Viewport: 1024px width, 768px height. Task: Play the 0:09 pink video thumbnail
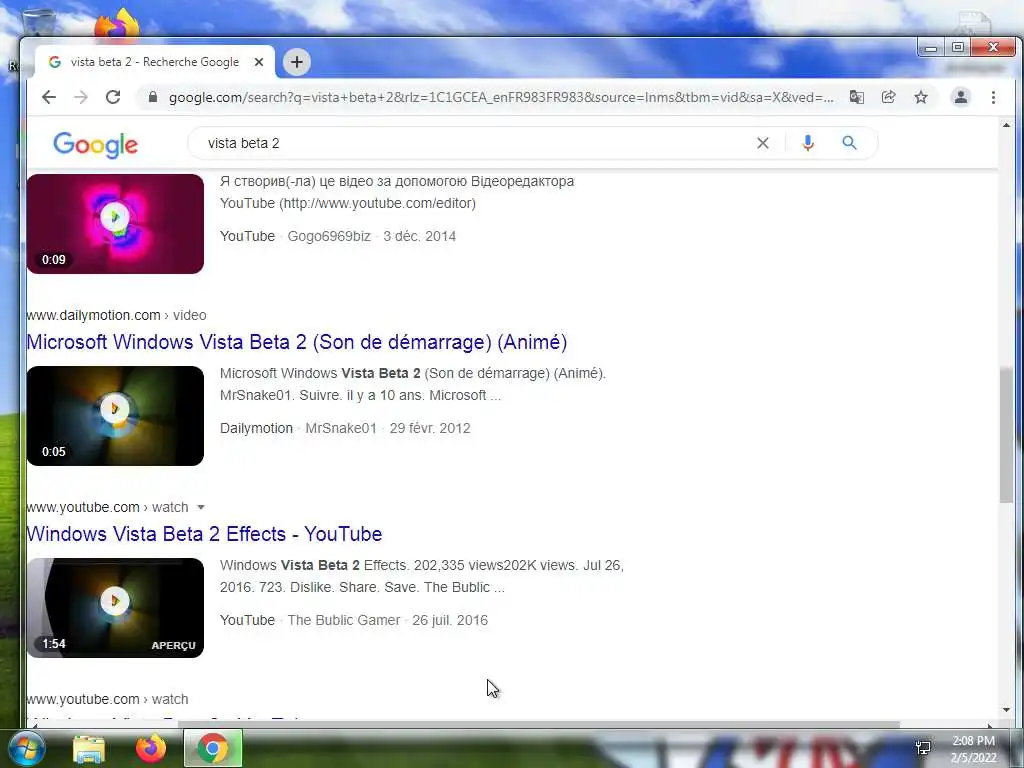[115, 223]
